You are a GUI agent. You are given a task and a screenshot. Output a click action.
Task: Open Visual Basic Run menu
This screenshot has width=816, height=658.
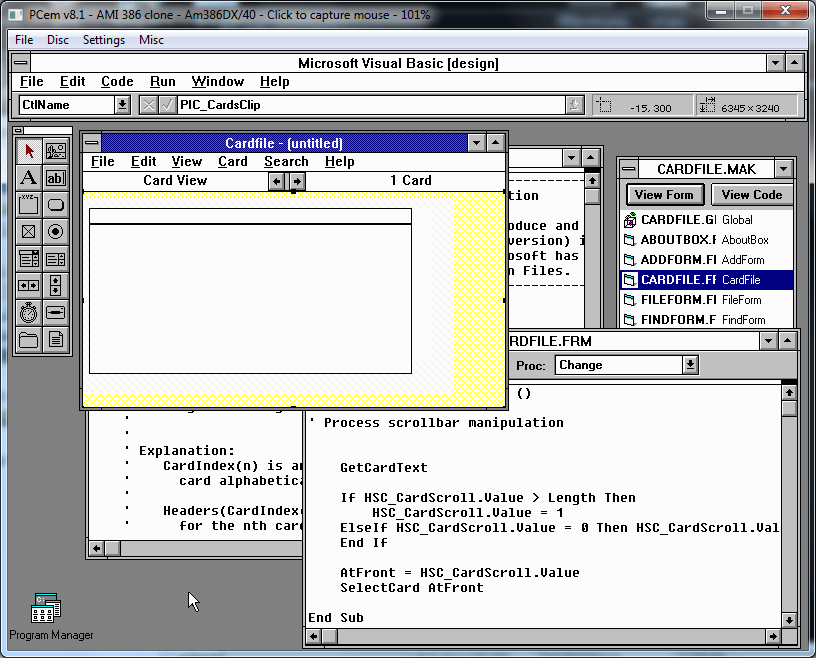tap(163, 82)
